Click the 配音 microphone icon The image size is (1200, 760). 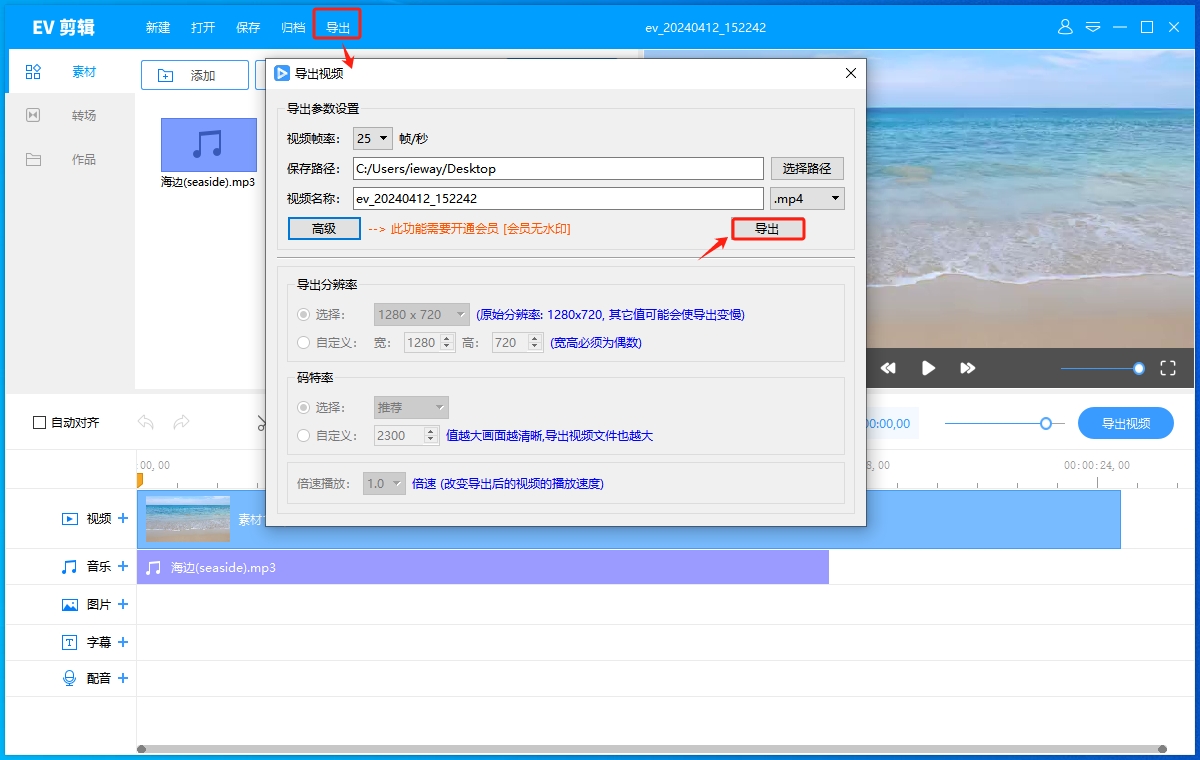tap(70, 678)
